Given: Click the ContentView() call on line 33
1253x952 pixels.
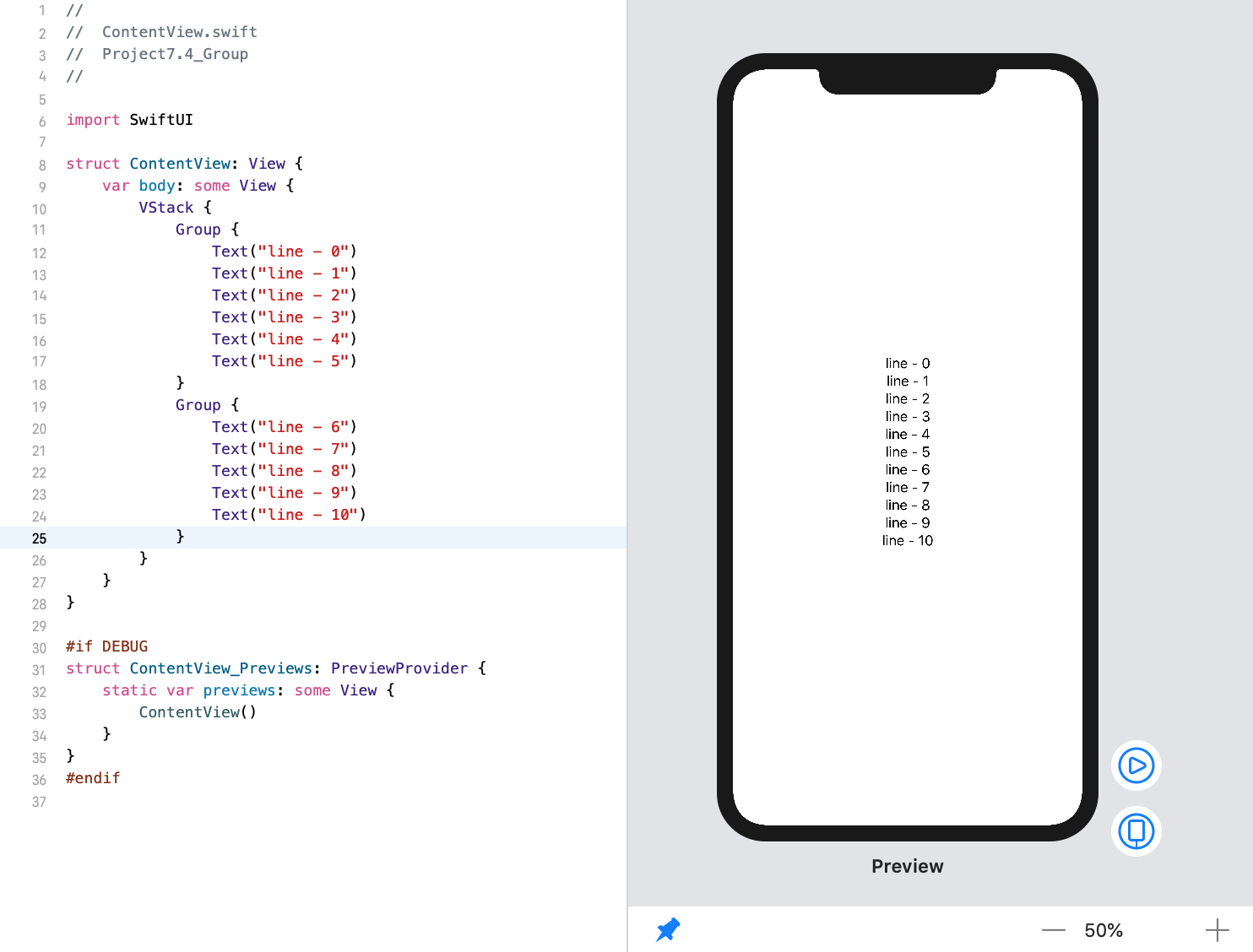Looking at the screenshot, I should click(x=198, y=712).
